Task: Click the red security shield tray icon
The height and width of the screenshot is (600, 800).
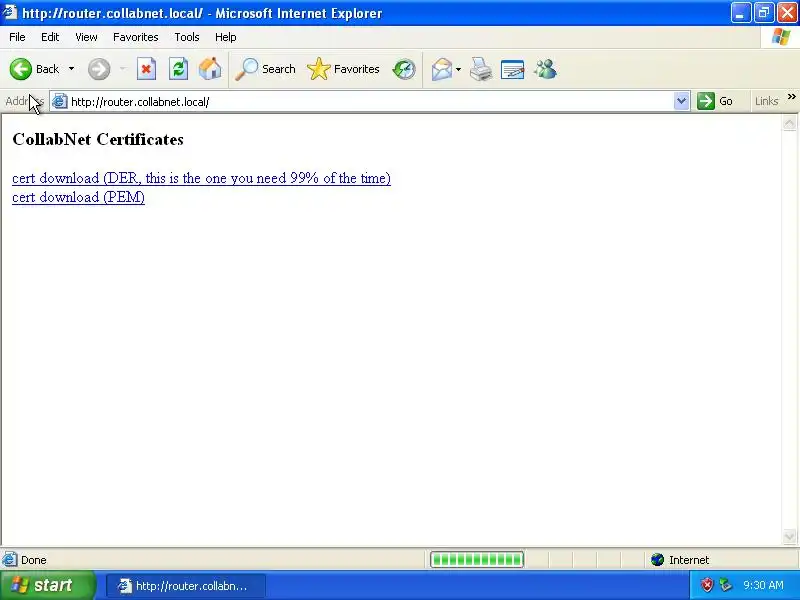Action: click(x=707, y=585)
